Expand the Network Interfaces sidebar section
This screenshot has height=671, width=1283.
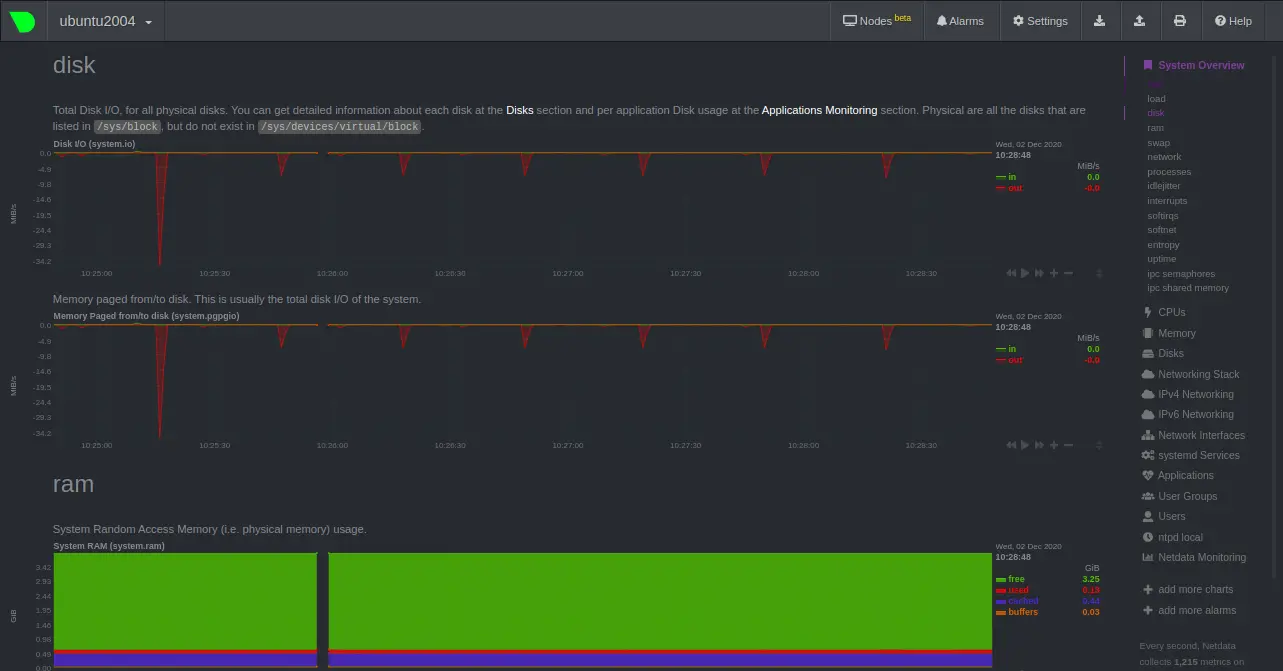point(1201,435)
